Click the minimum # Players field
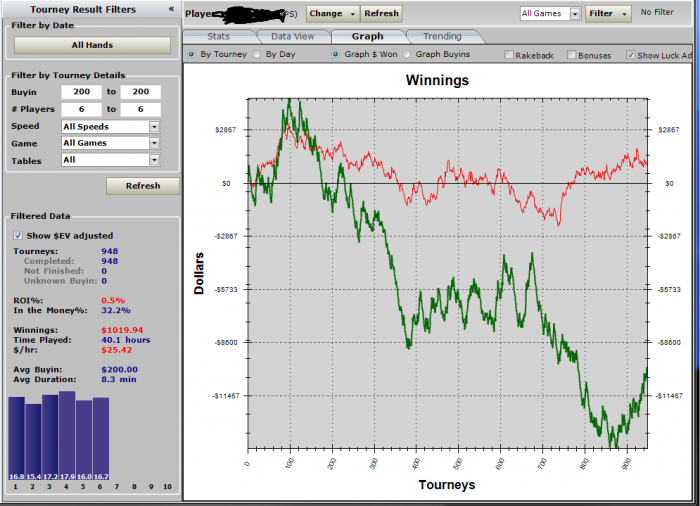 pos(81,109)
